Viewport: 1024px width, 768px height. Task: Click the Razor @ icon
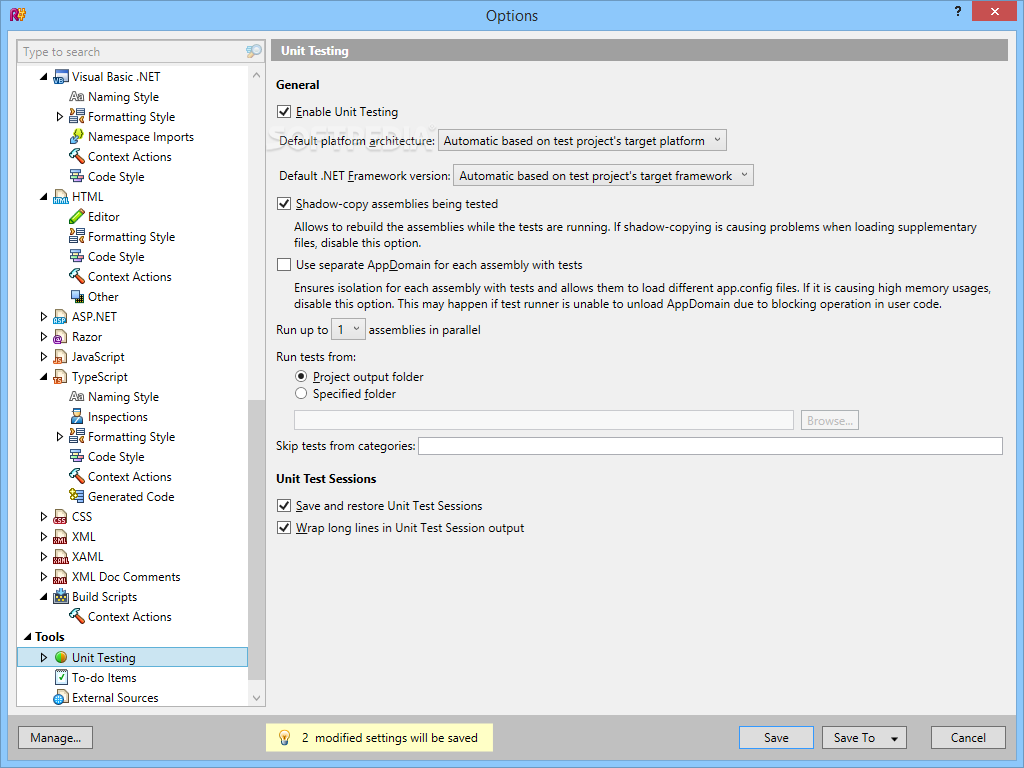pos(61,337)
